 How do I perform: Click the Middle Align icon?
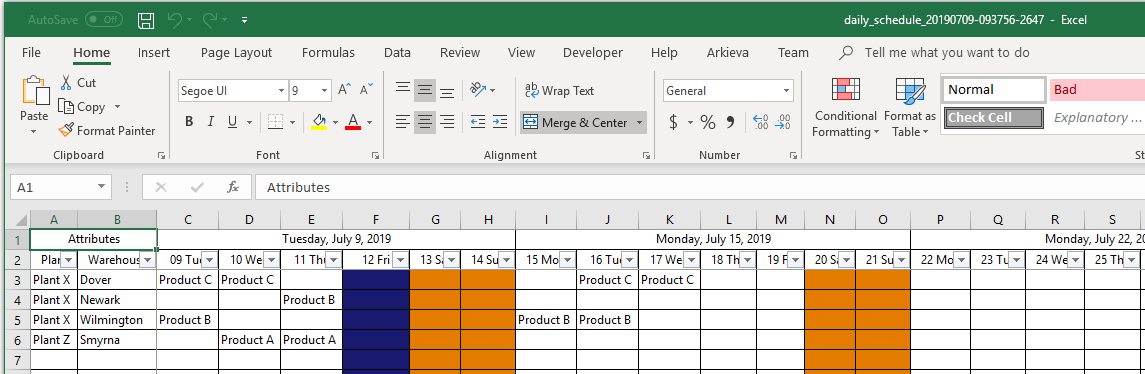(425, 91)
